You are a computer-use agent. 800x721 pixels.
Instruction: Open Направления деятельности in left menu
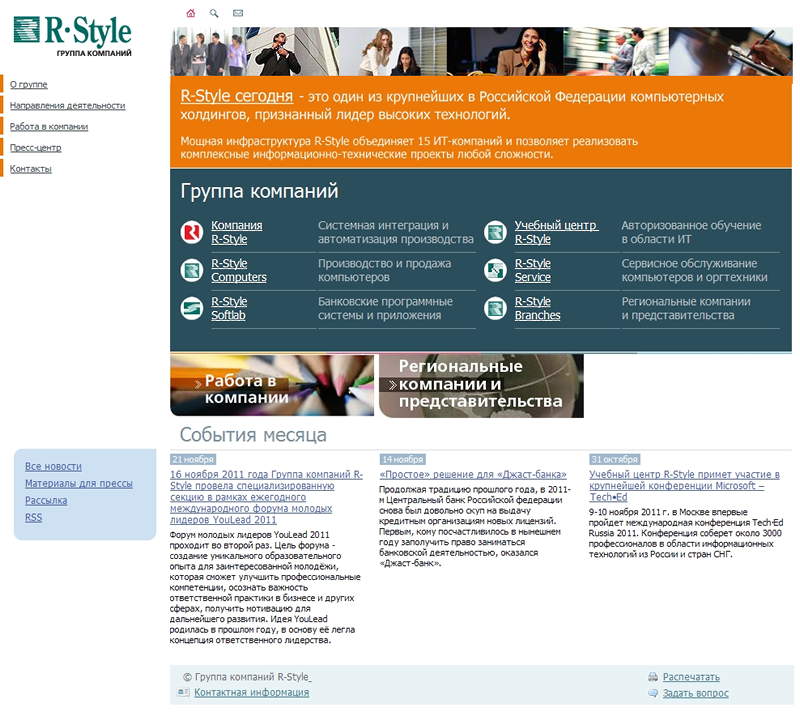pyautogui.click(x=67, y=105)
